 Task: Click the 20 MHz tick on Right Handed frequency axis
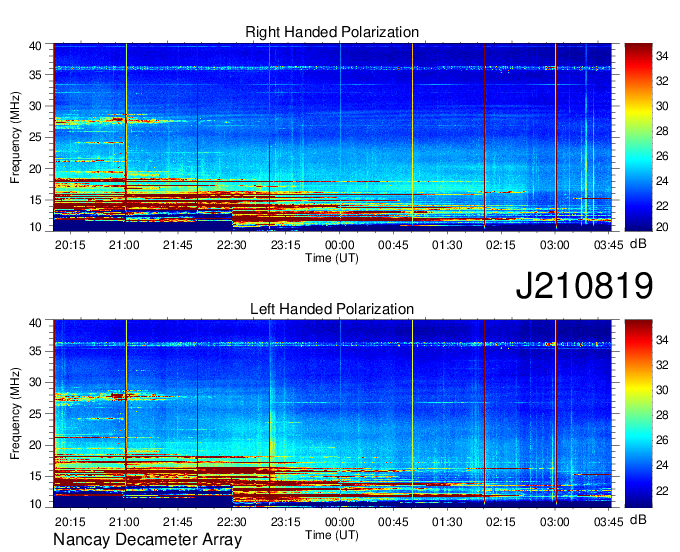(x=35, y=169)
